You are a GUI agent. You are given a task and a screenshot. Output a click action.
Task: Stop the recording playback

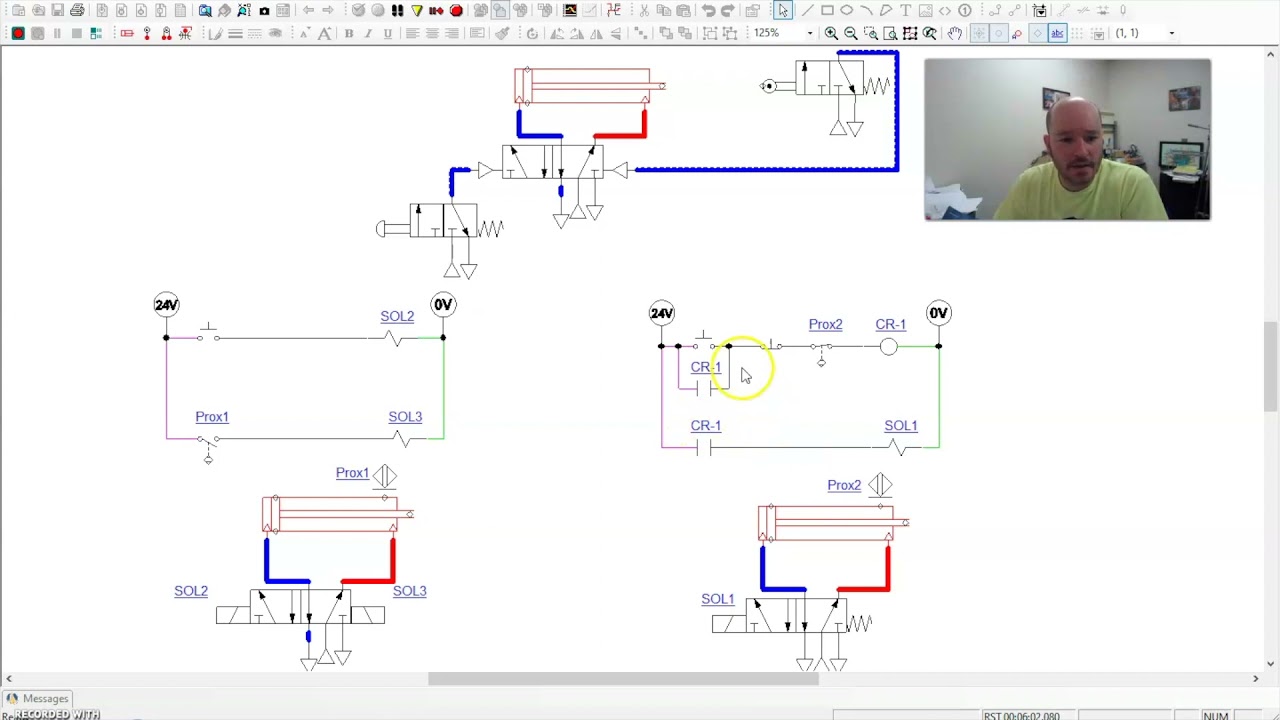coord(76,33)
